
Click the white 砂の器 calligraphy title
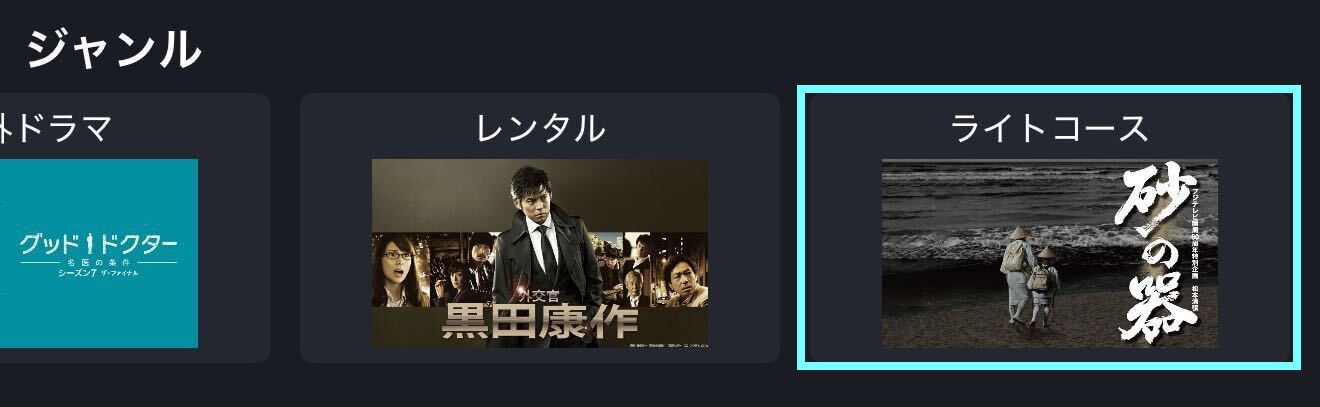pyautogui.click(x=1159, y=253)
